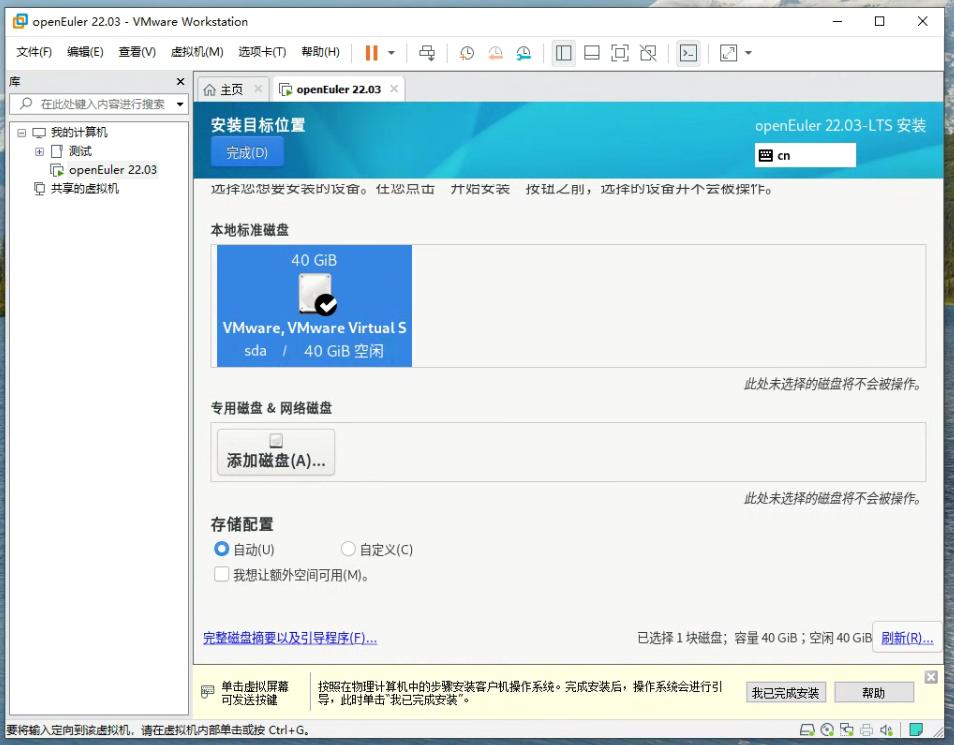Click the 完成(D) button
This screenshot has height=745, width=954.
247,152
